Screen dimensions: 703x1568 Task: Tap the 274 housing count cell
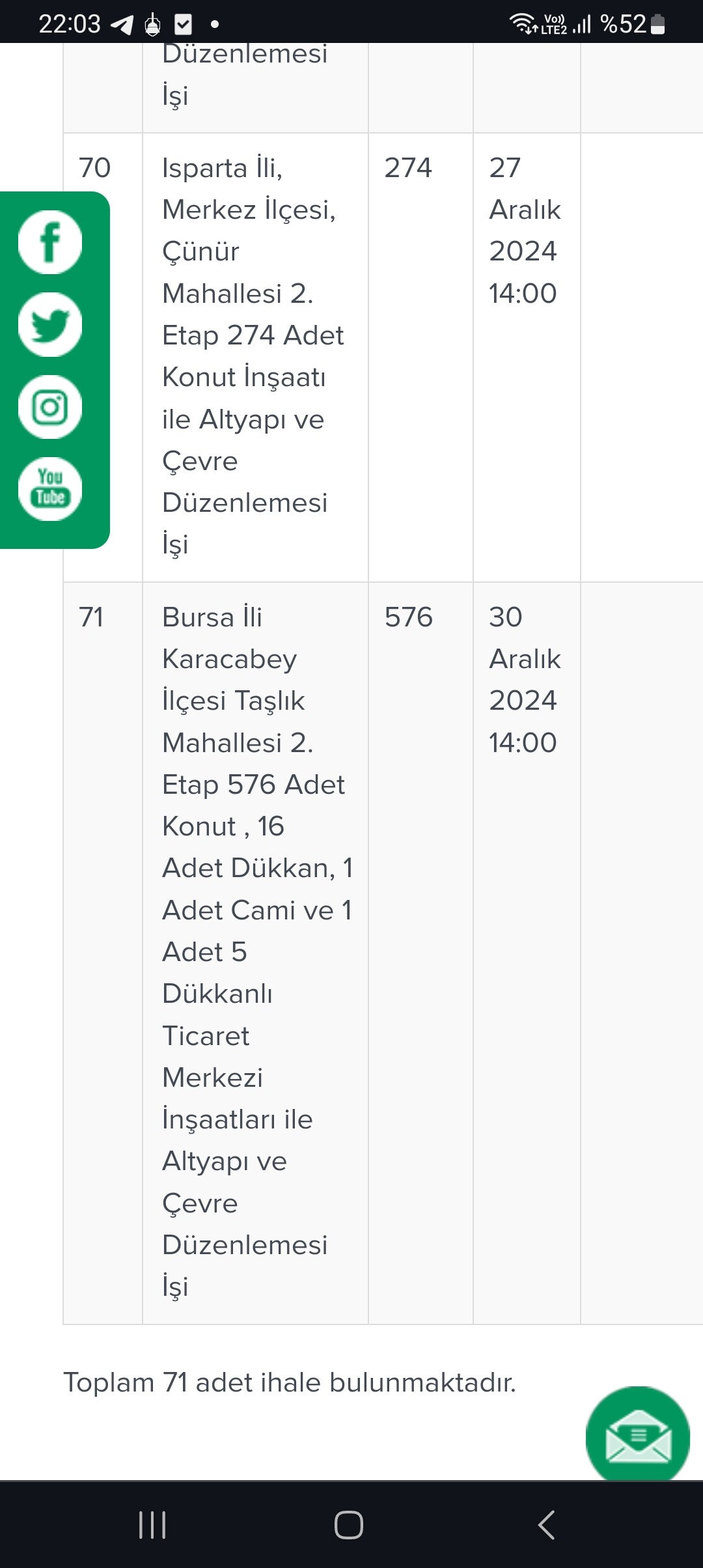[420, 357]
